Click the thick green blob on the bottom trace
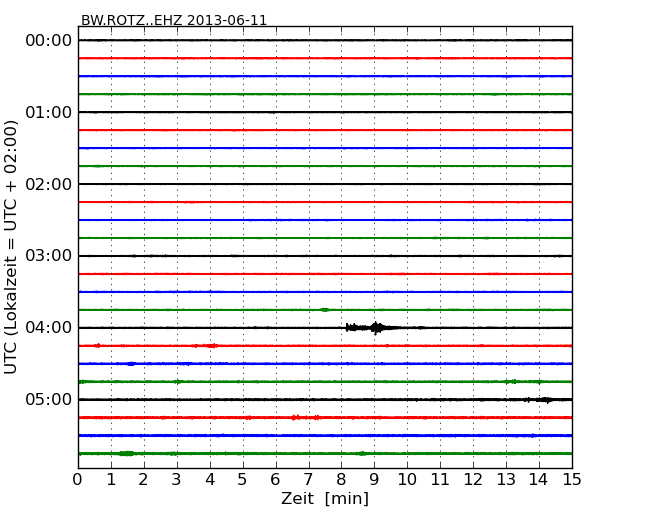650x520 pixels. 126,453
